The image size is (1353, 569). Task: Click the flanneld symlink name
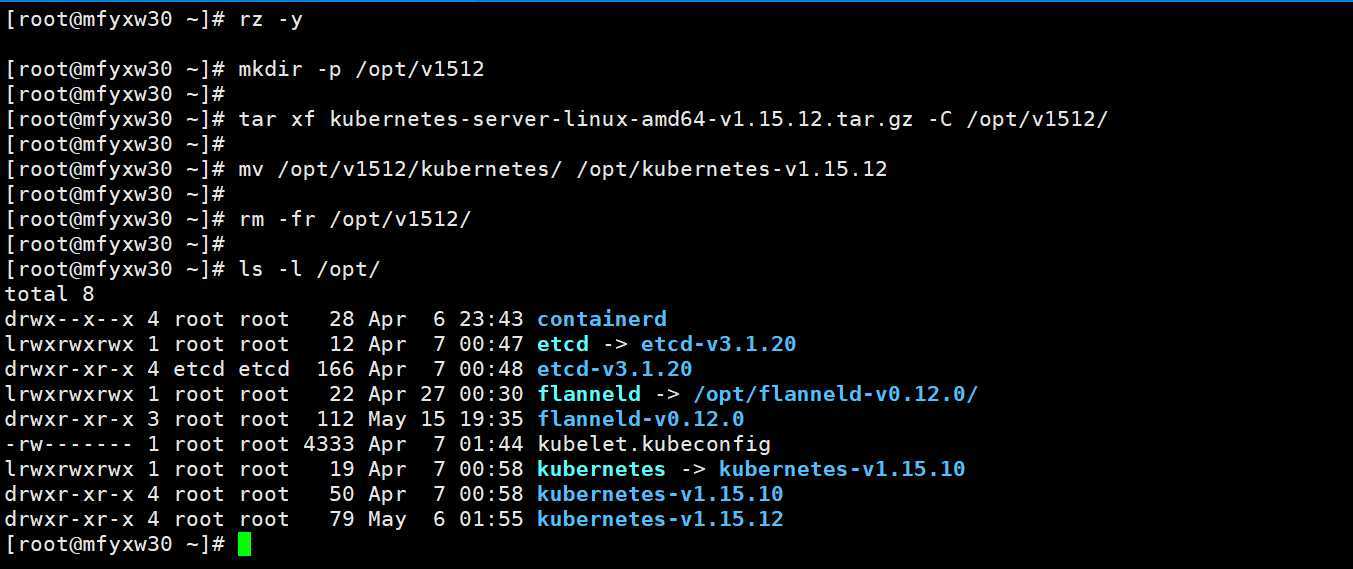(588, 394)
